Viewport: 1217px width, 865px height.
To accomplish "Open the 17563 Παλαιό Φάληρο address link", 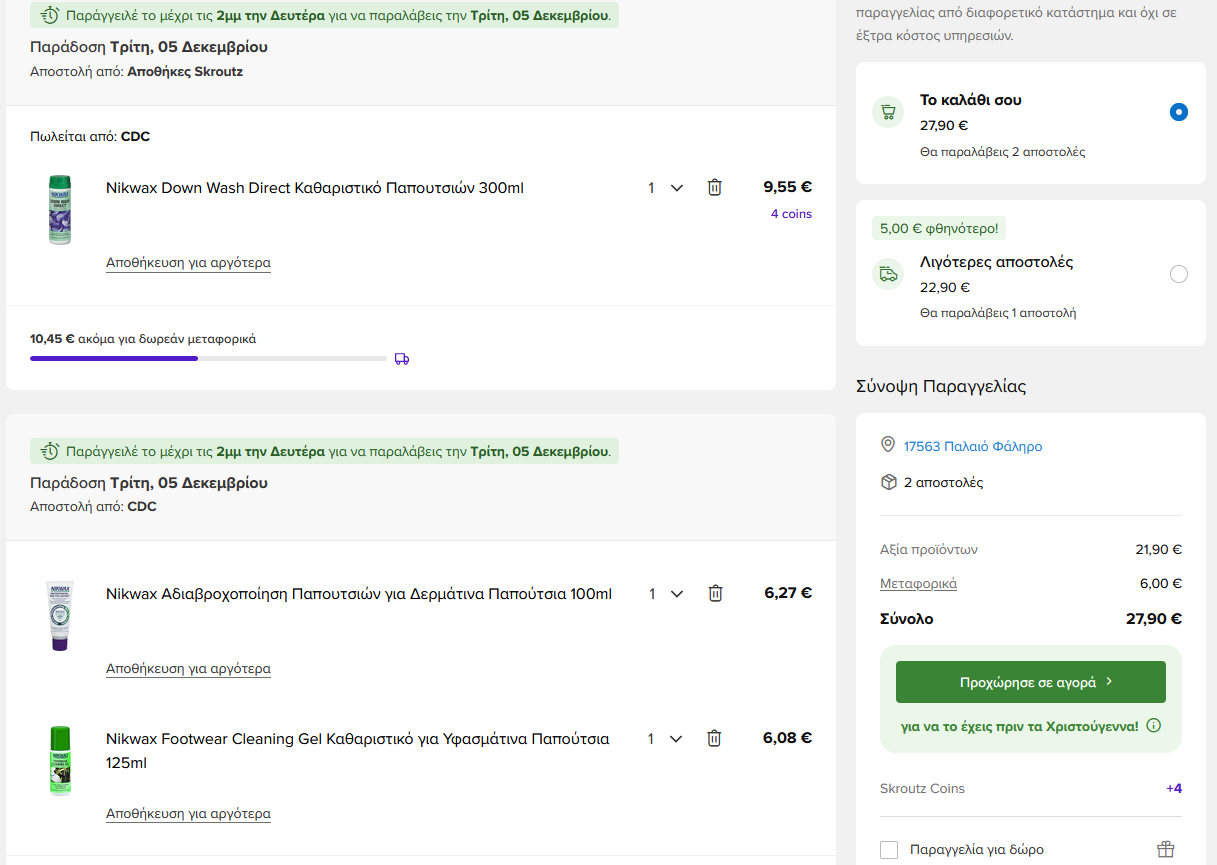I will tap(972, 447).
